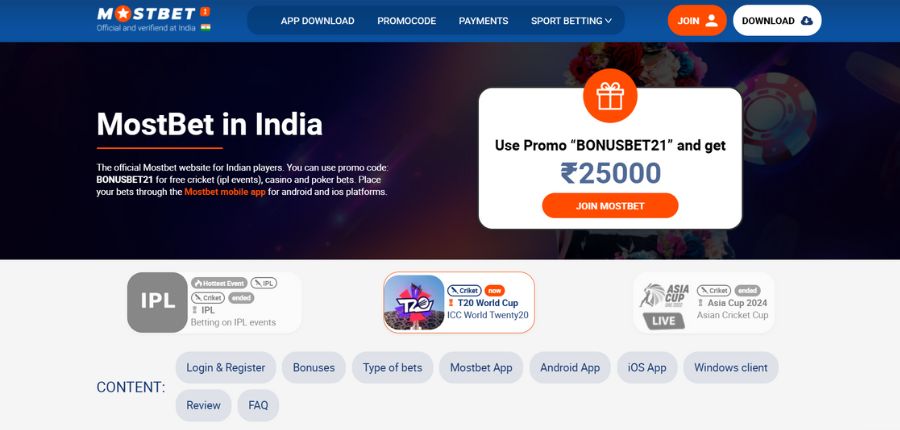Click the Hottest Event tag on IPL
This screenshot has width=900, height=430.
click(219, 283)
